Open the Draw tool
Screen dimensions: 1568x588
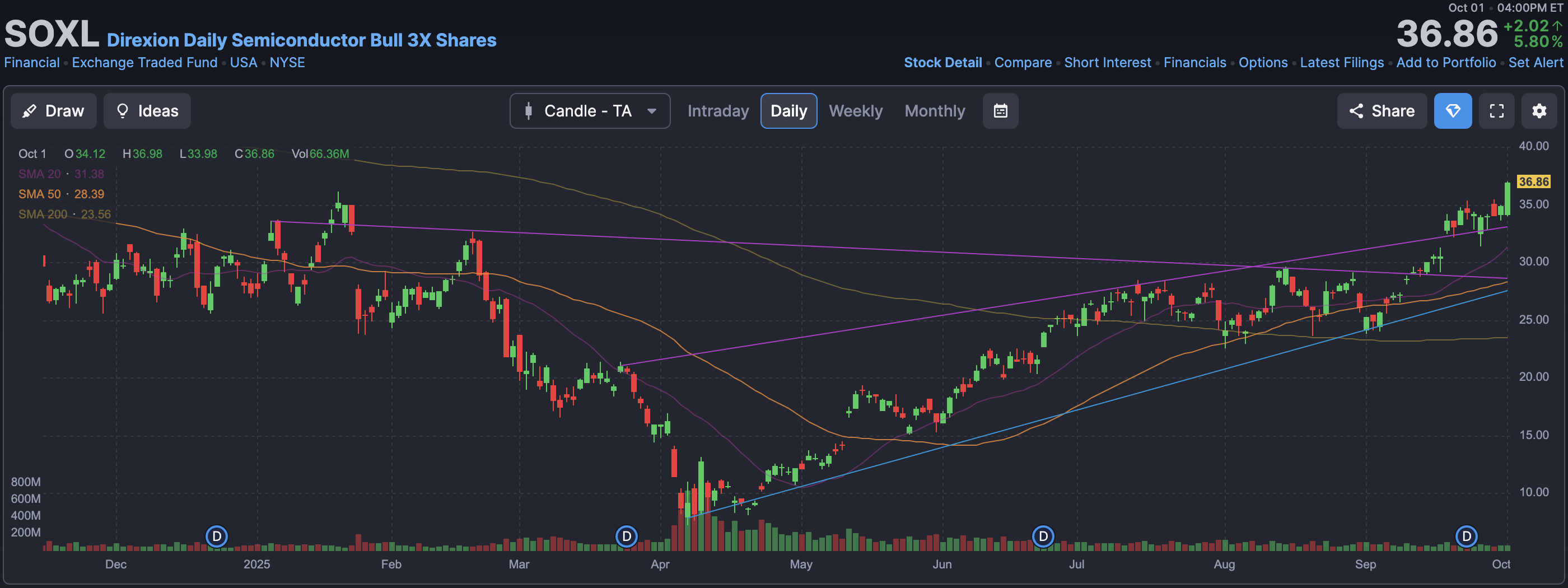coord(54,111)
